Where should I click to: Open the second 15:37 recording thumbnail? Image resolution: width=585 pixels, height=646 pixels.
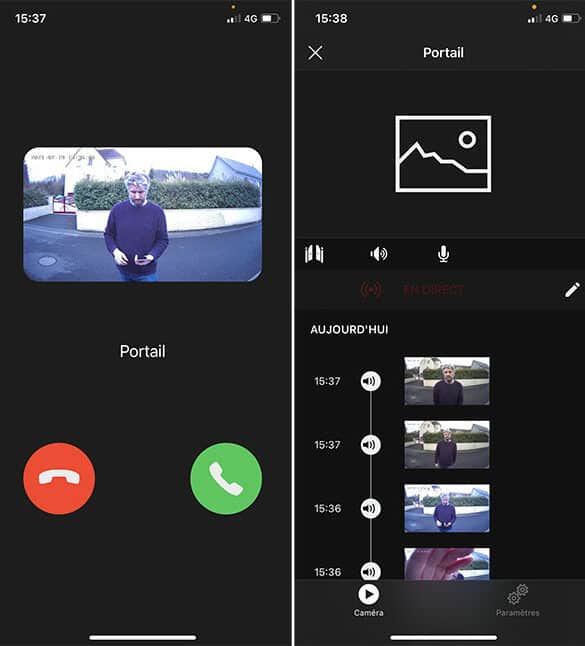447,445
